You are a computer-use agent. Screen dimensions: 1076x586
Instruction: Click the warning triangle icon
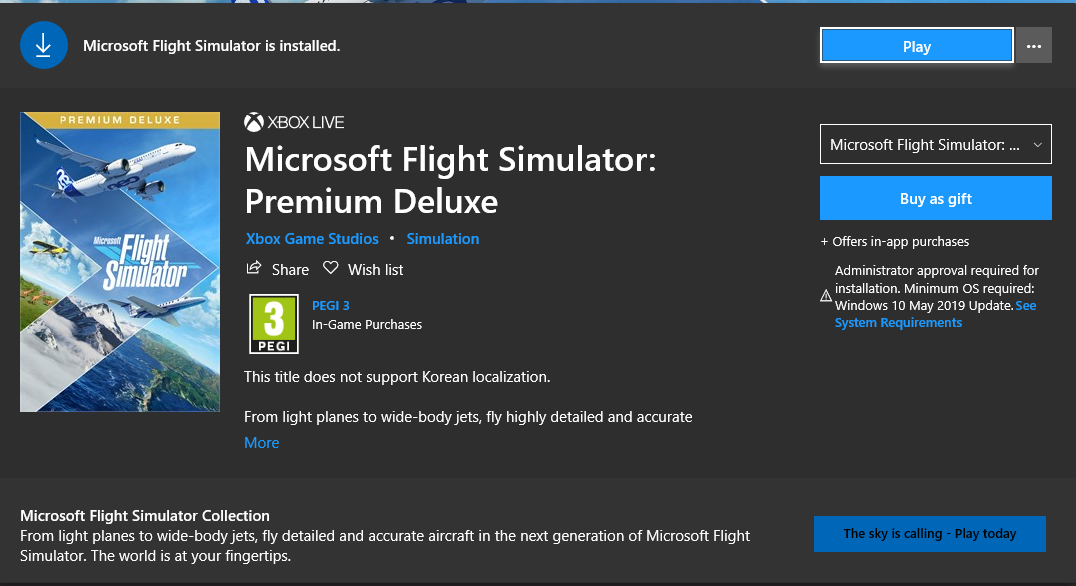point(826,296)
